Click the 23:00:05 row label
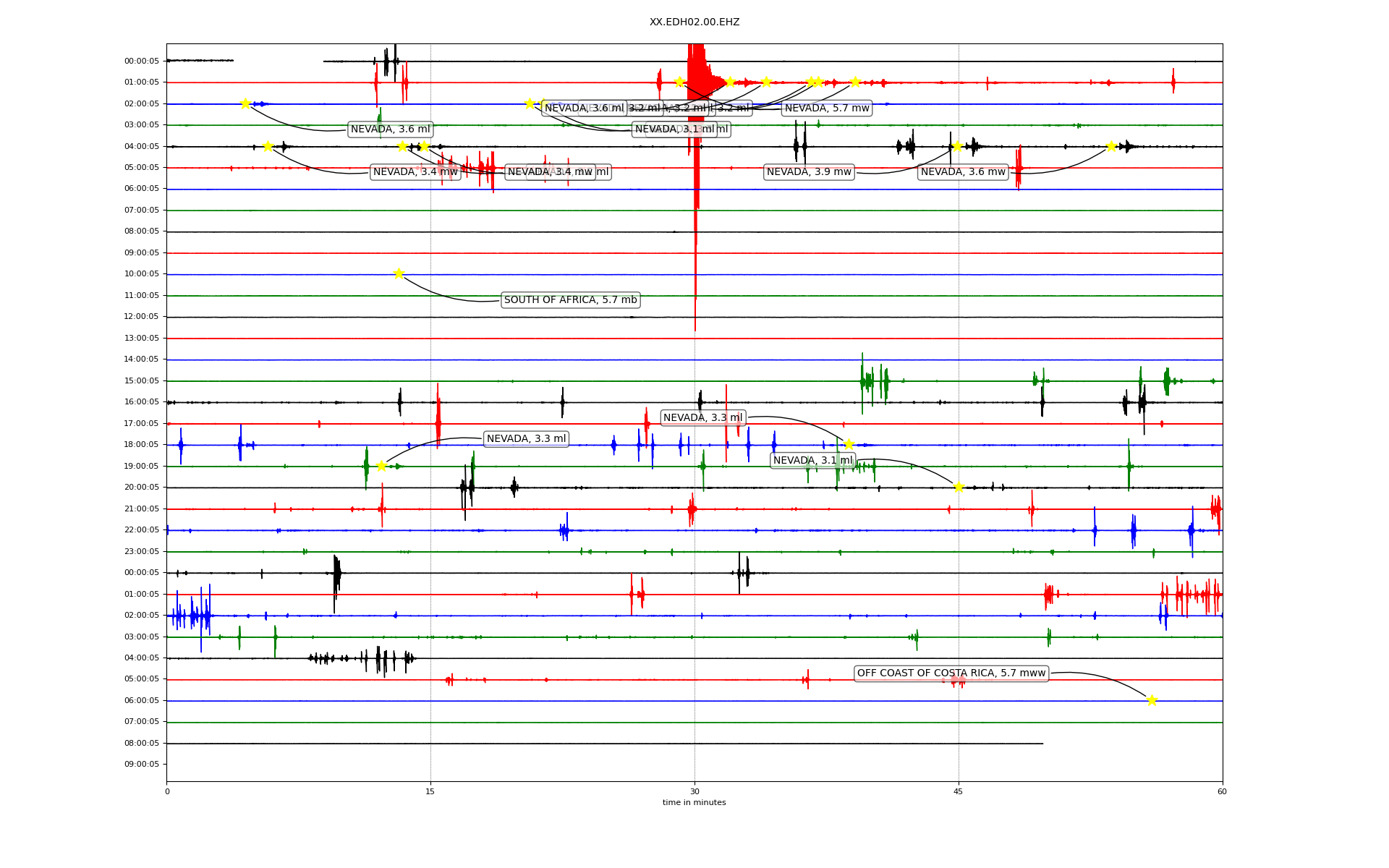 [x=141, y=551]
